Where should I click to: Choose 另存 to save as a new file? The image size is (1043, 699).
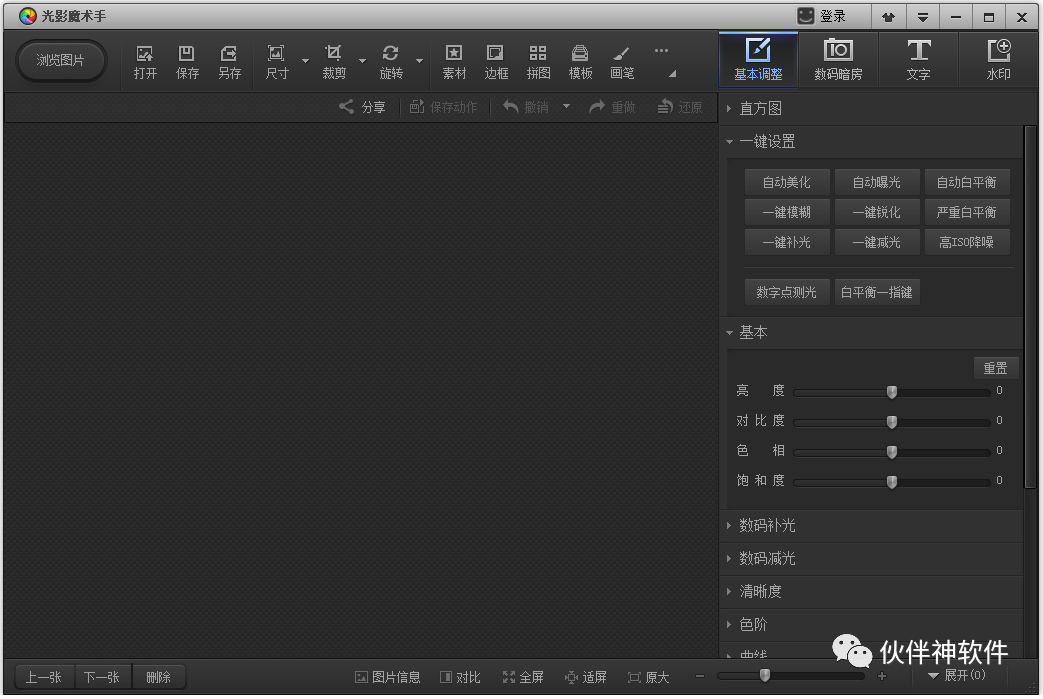(x=229, y=63)
